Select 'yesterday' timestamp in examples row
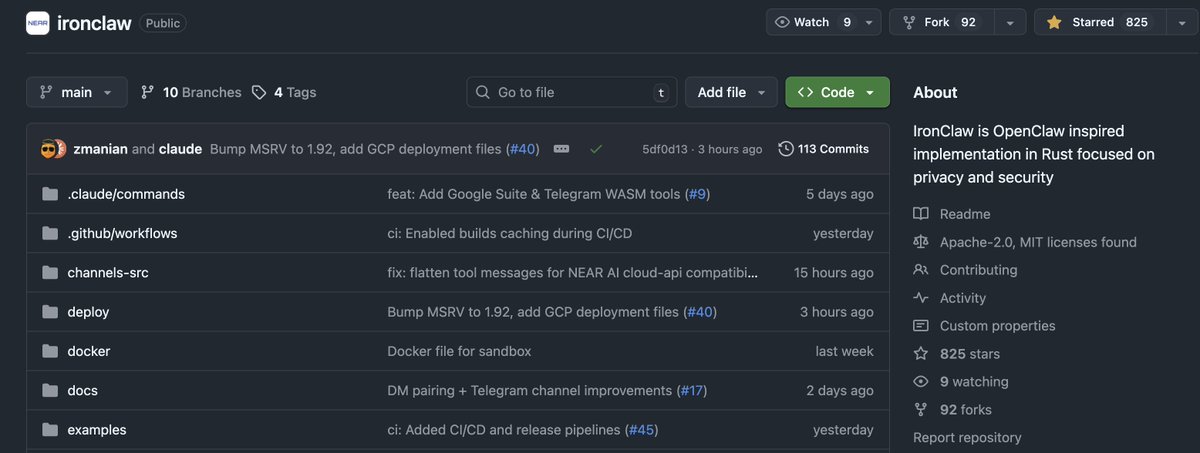Image resolution: width=1200 pixels, height=453 pixels. click(843, 430)
